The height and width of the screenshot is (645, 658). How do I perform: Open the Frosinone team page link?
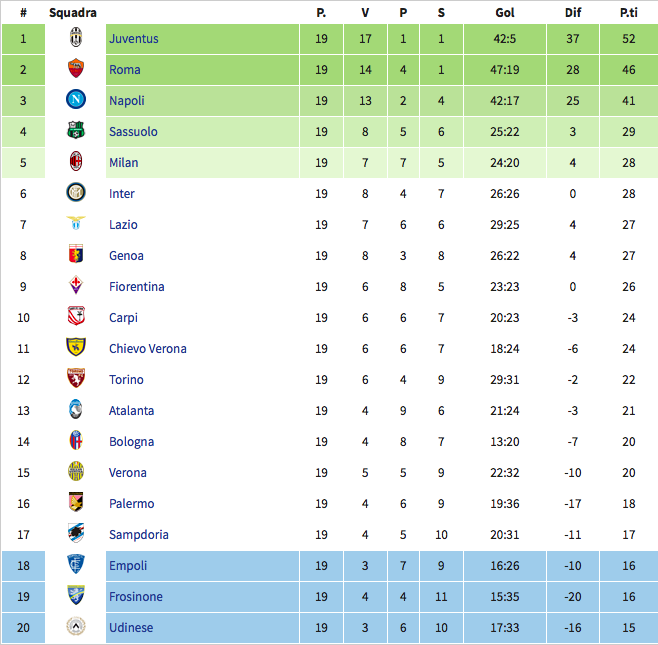coord(136,597)
